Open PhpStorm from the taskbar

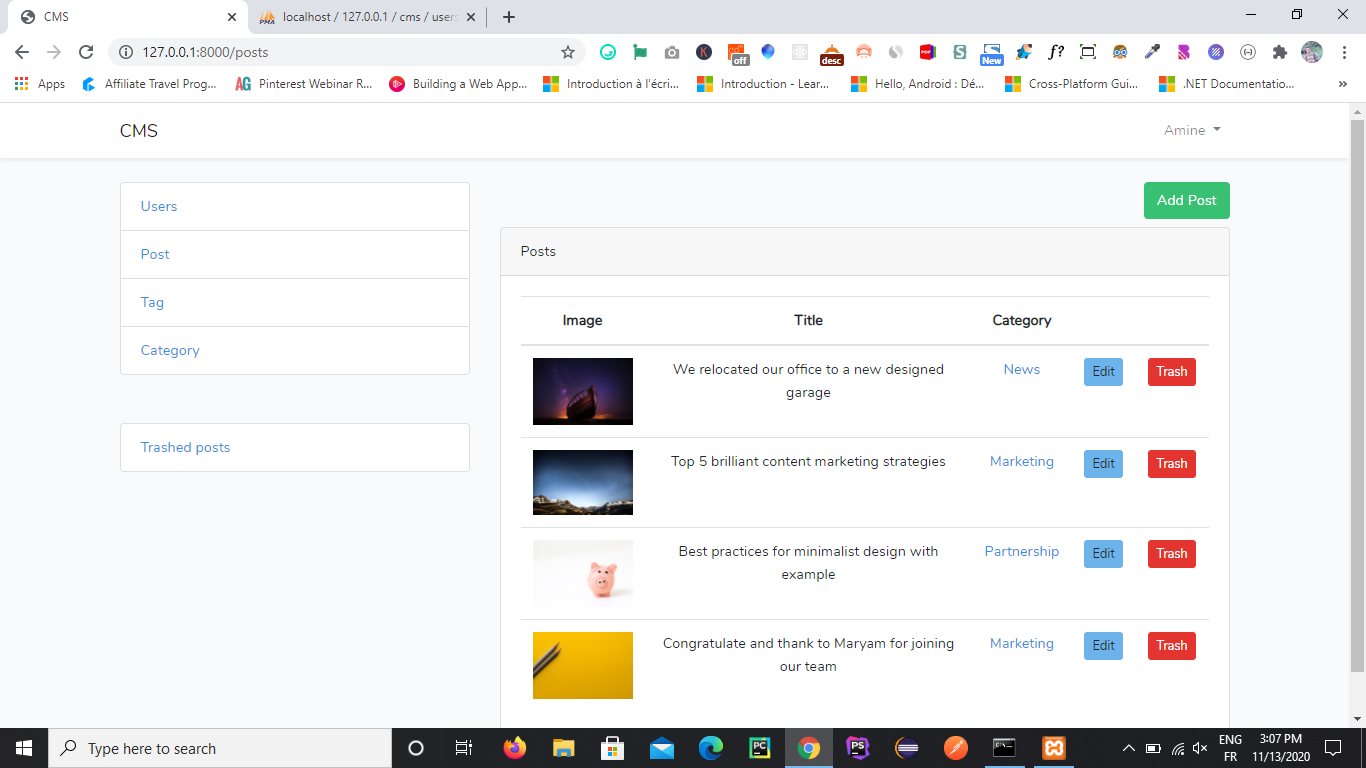point(857,748)
